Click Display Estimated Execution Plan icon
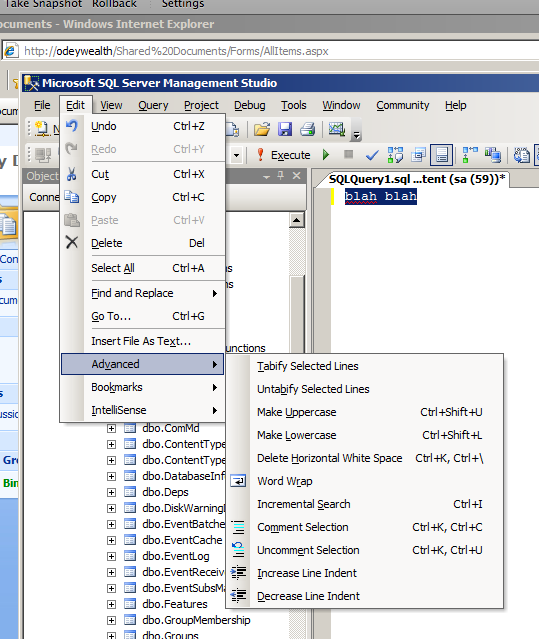 click(x=395, y=155)
